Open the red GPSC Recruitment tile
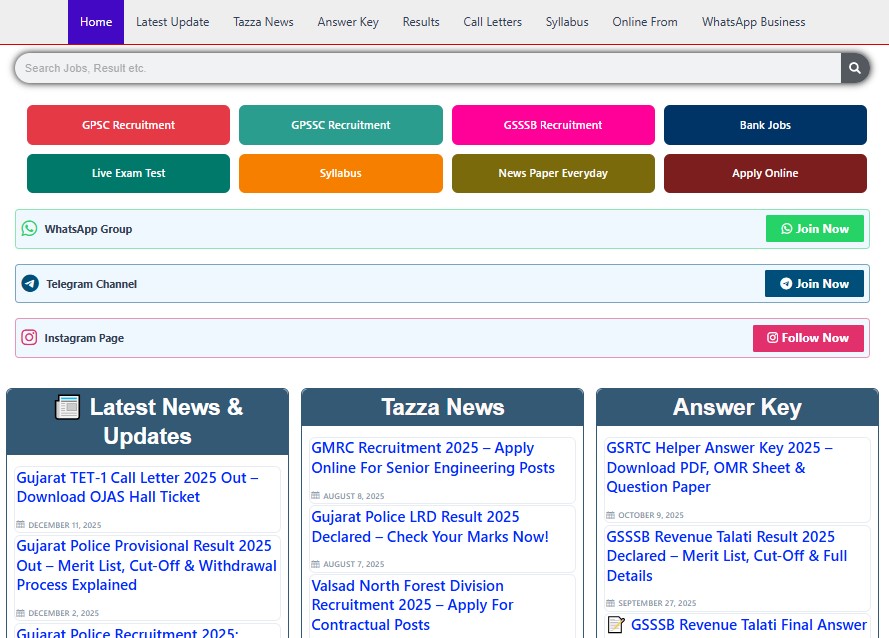Screen dimensions: 889x638 pos(128,125)
